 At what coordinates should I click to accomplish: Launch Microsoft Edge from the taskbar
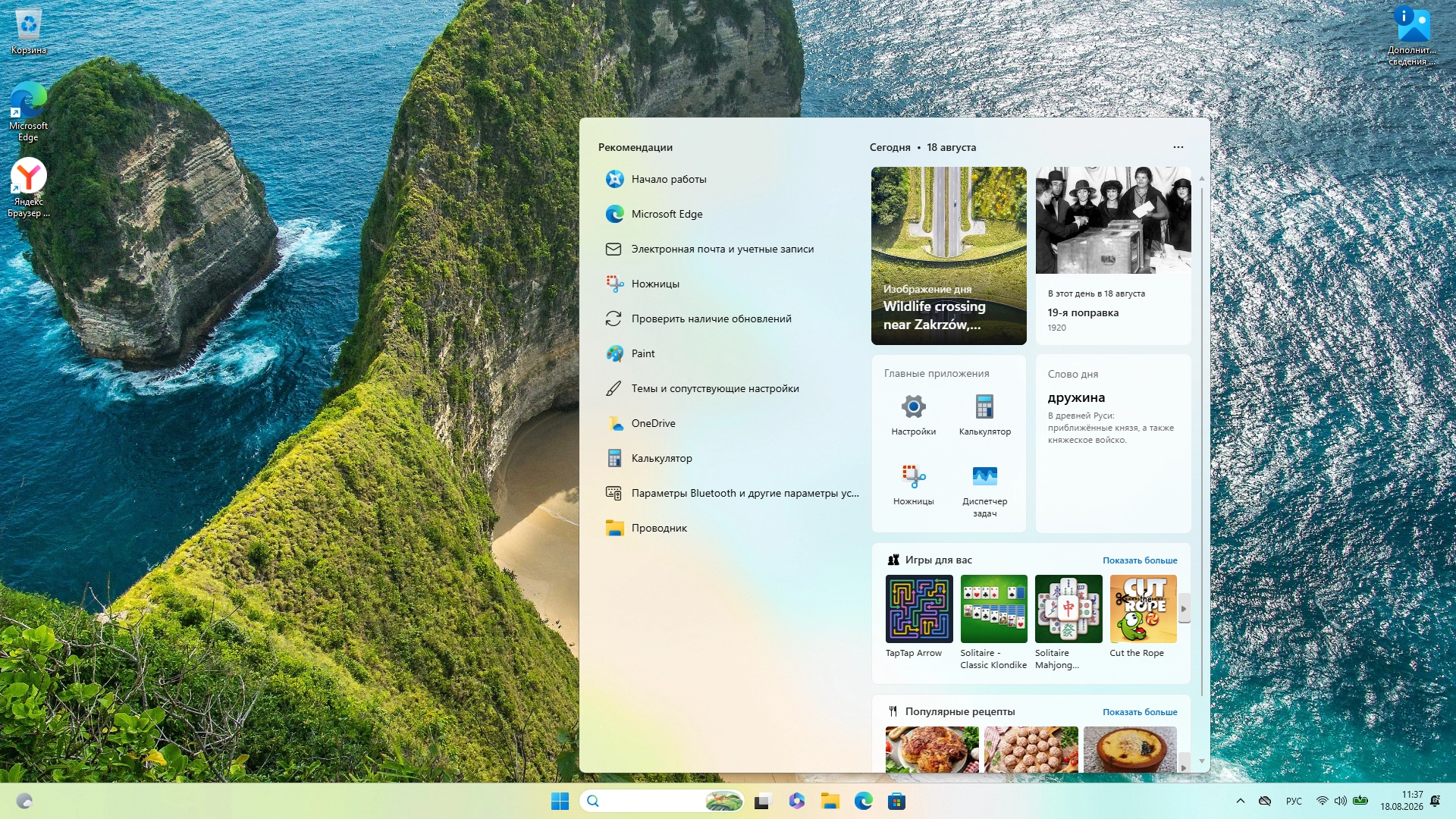pyautogui.click(x=863, y=802)
